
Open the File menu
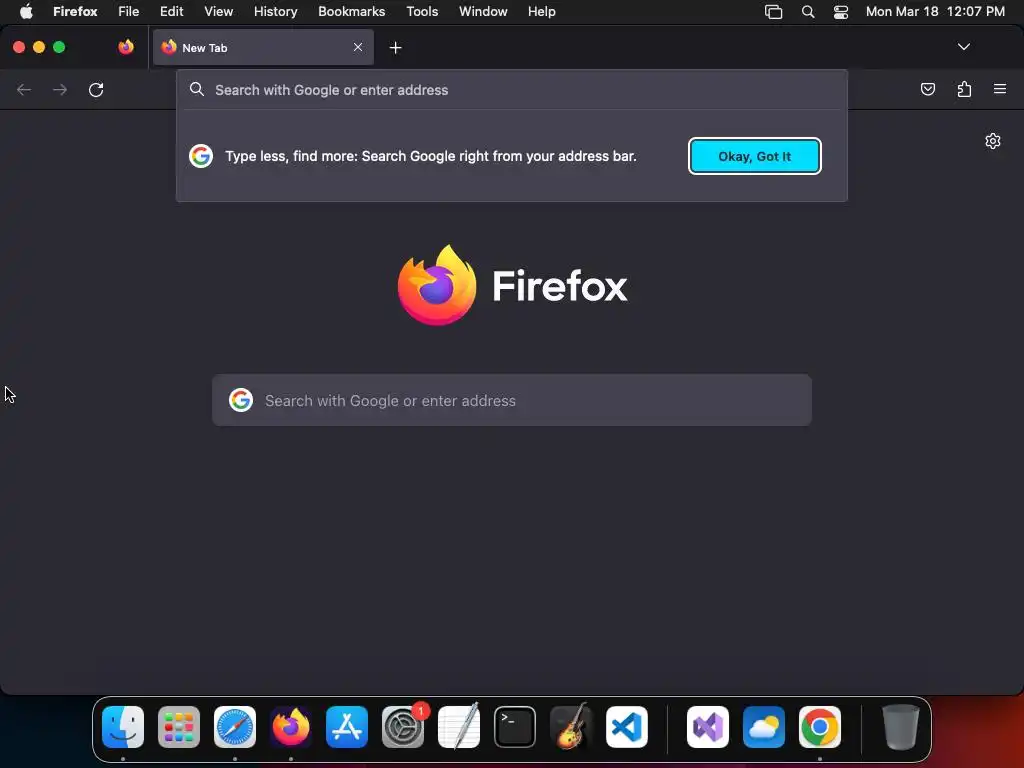[x=129, y=11]
